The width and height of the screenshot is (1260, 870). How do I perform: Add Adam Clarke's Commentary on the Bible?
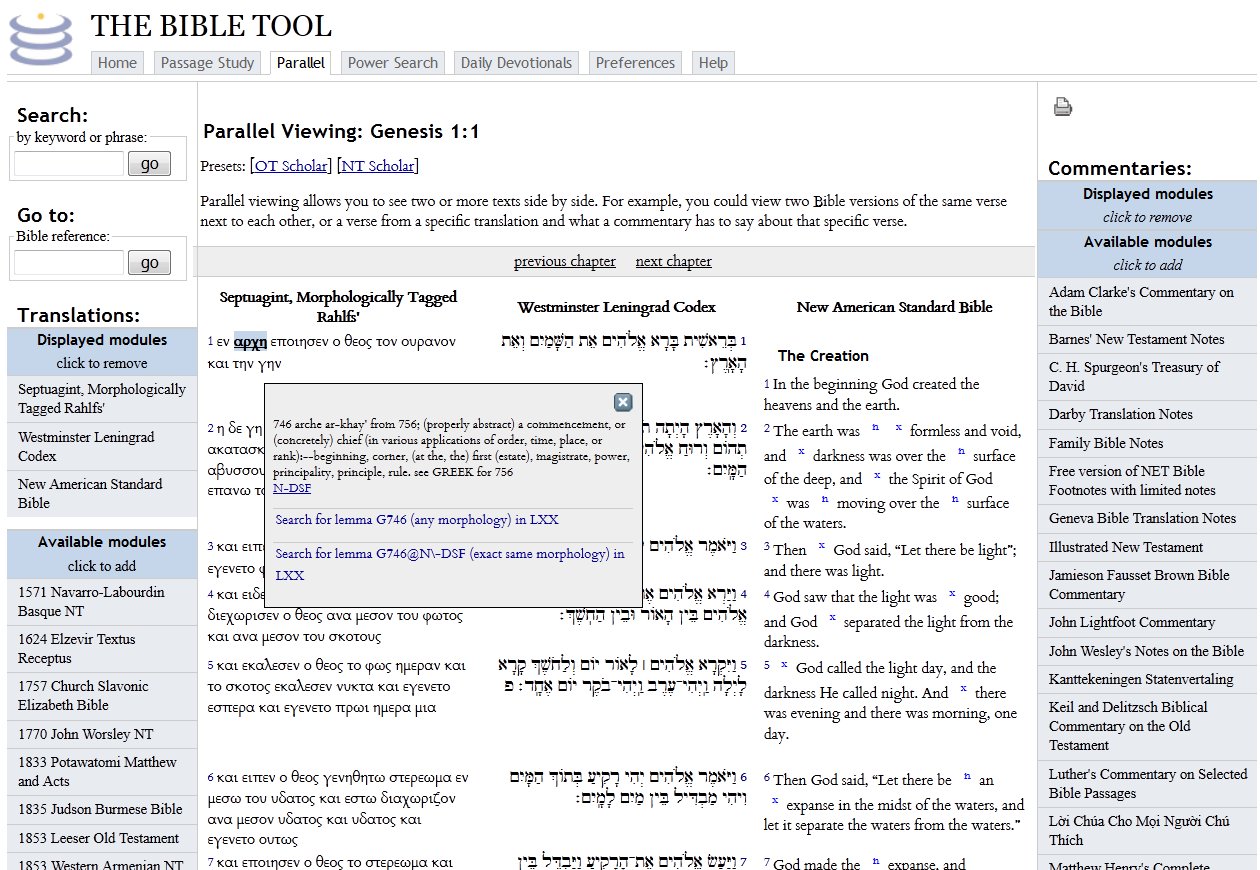click(x=1147, y=302)
